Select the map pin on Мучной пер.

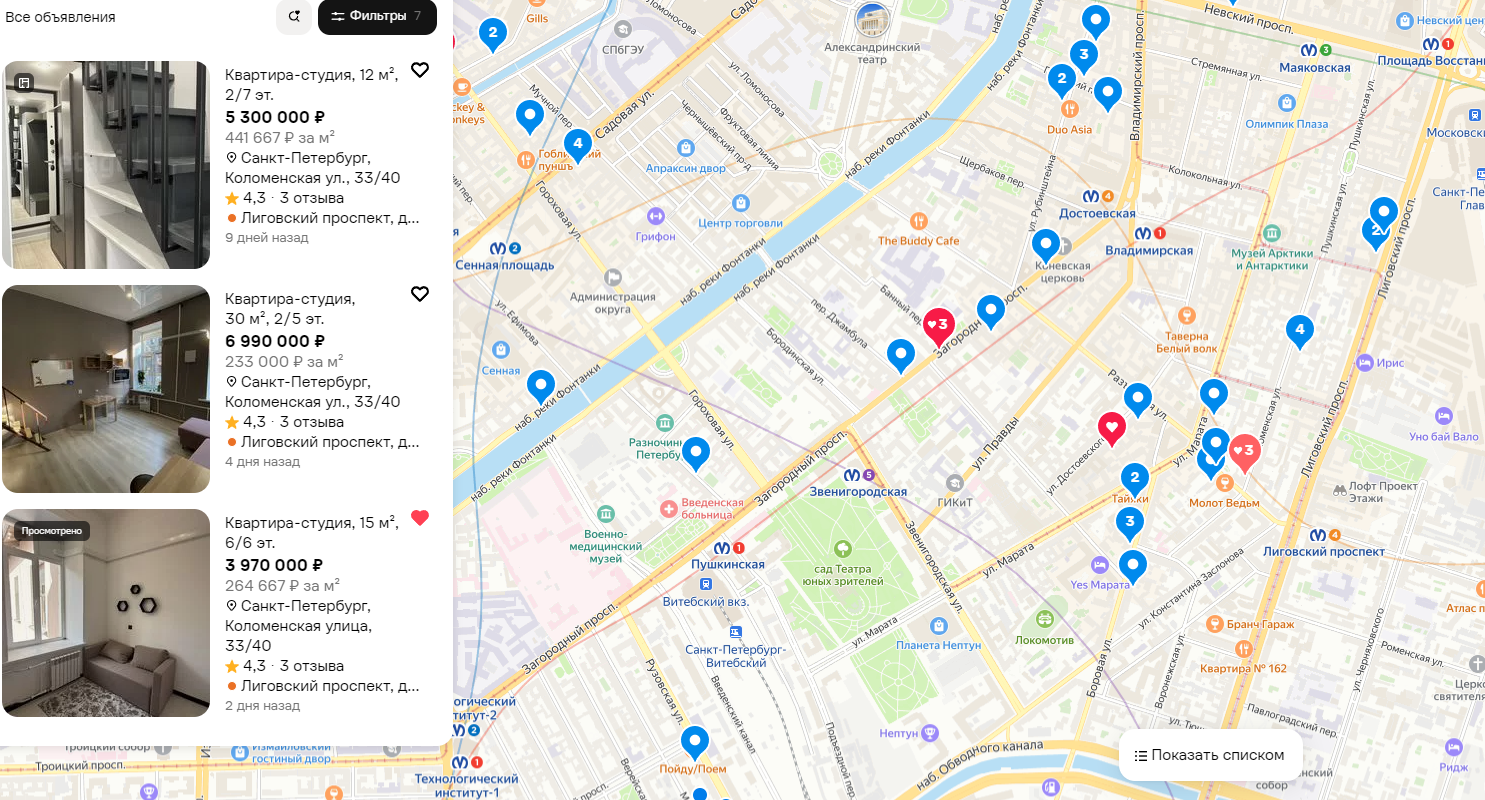point(529,116)
